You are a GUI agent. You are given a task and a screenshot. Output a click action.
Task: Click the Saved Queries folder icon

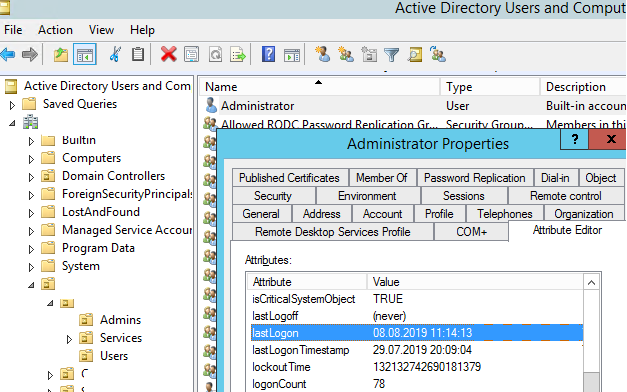[x=29, y=104]
